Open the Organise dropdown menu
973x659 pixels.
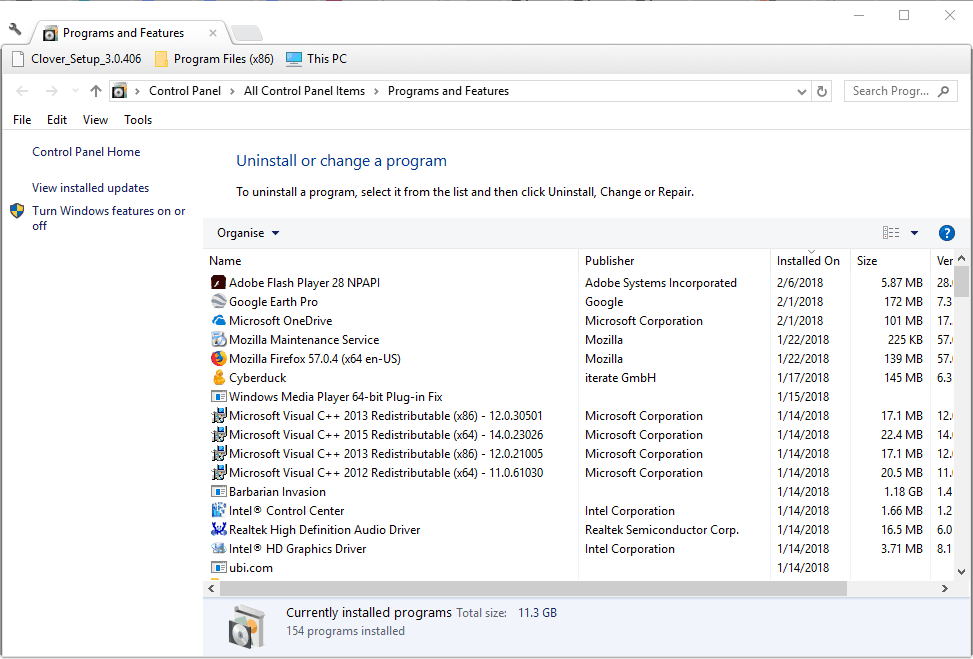(247, 233)
